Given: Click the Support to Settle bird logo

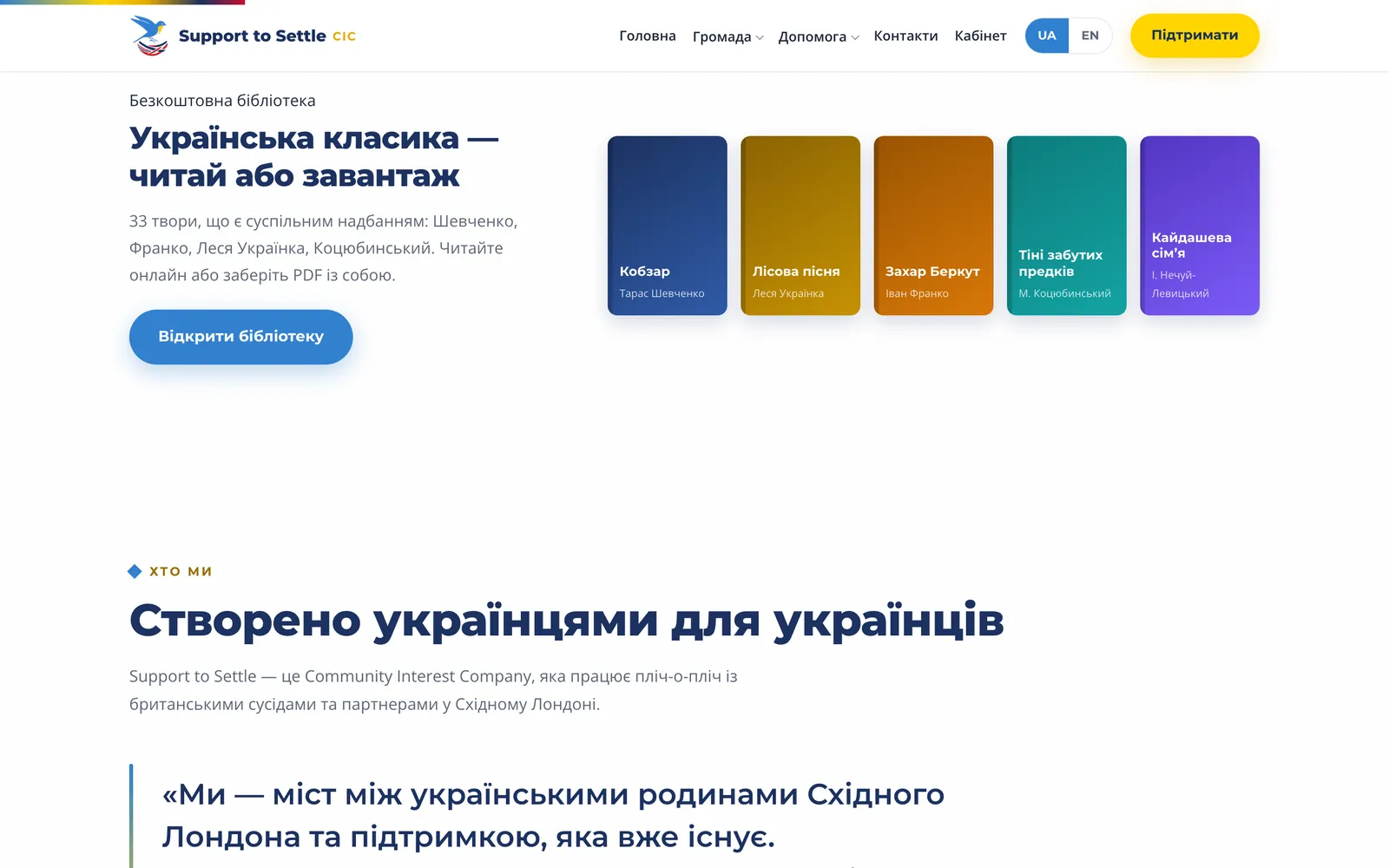Looking at the screenshot, I should point(149,36).
